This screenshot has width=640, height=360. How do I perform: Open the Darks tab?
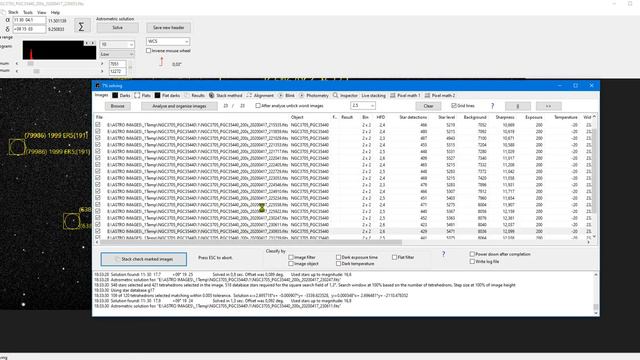point(121,96)
